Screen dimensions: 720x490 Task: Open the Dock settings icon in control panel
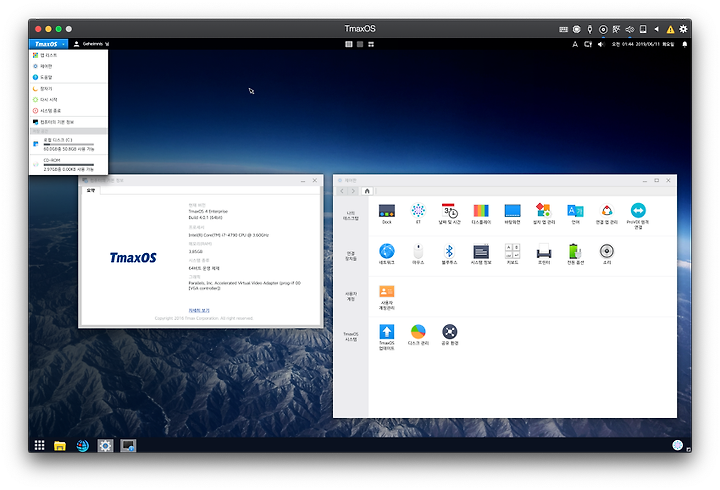click(387, 211)
